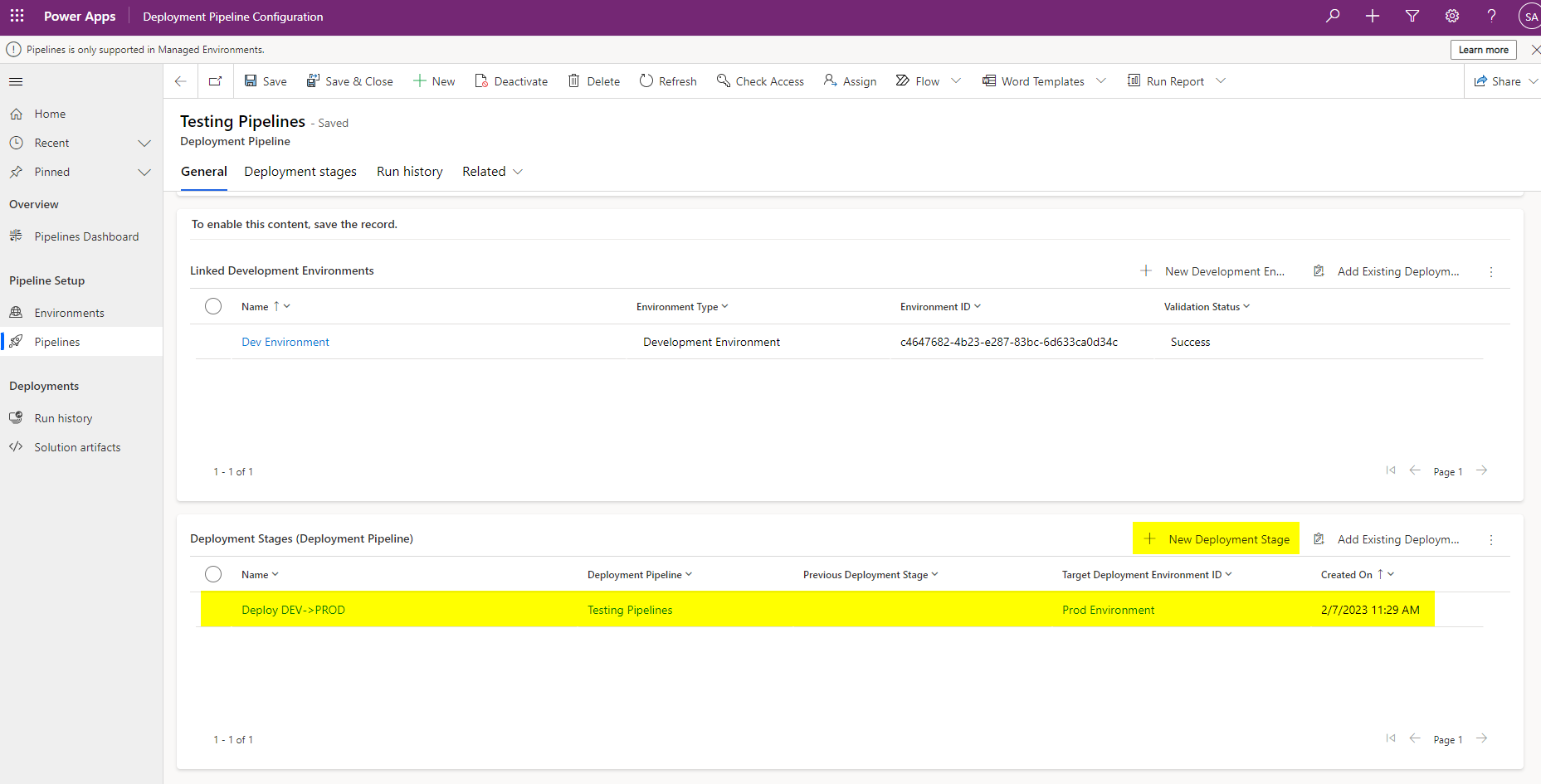
Task: Click New Deployment Stage button
Action: tap(1216, 539)
